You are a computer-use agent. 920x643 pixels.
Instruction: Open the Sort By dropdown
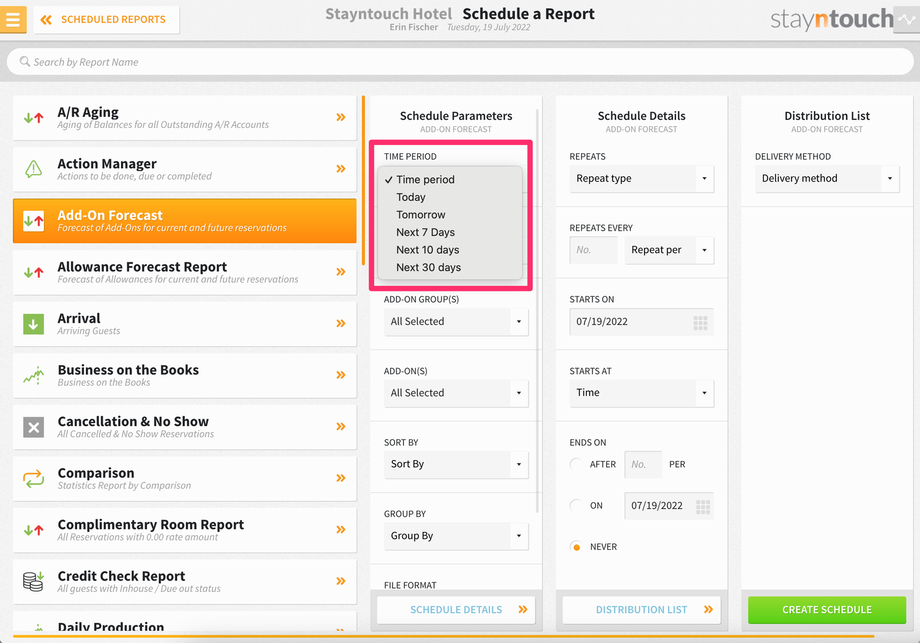tap(456, 464)
